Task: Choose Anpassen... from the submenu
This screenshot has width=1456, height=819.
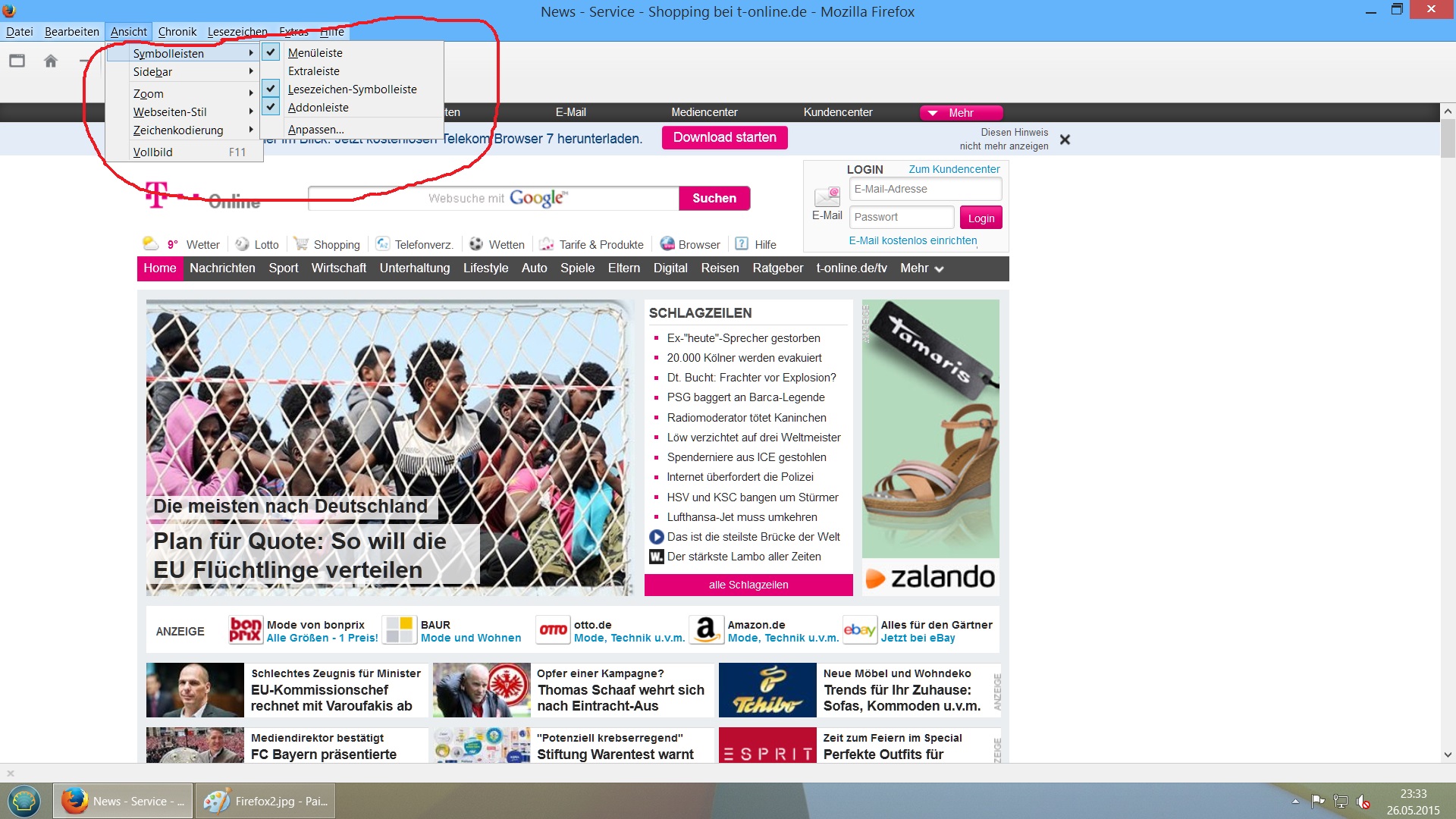Action: (315, 129)
